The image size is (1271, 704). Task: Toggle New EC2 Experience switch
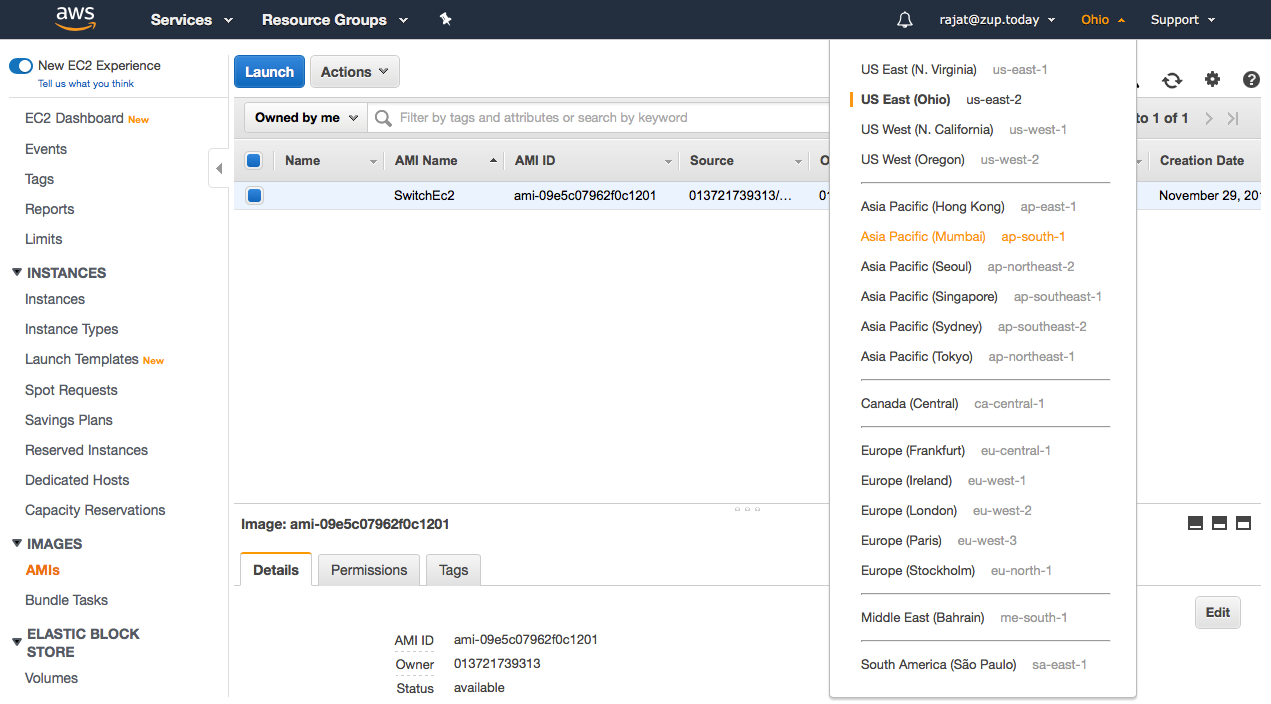(21, 66)
